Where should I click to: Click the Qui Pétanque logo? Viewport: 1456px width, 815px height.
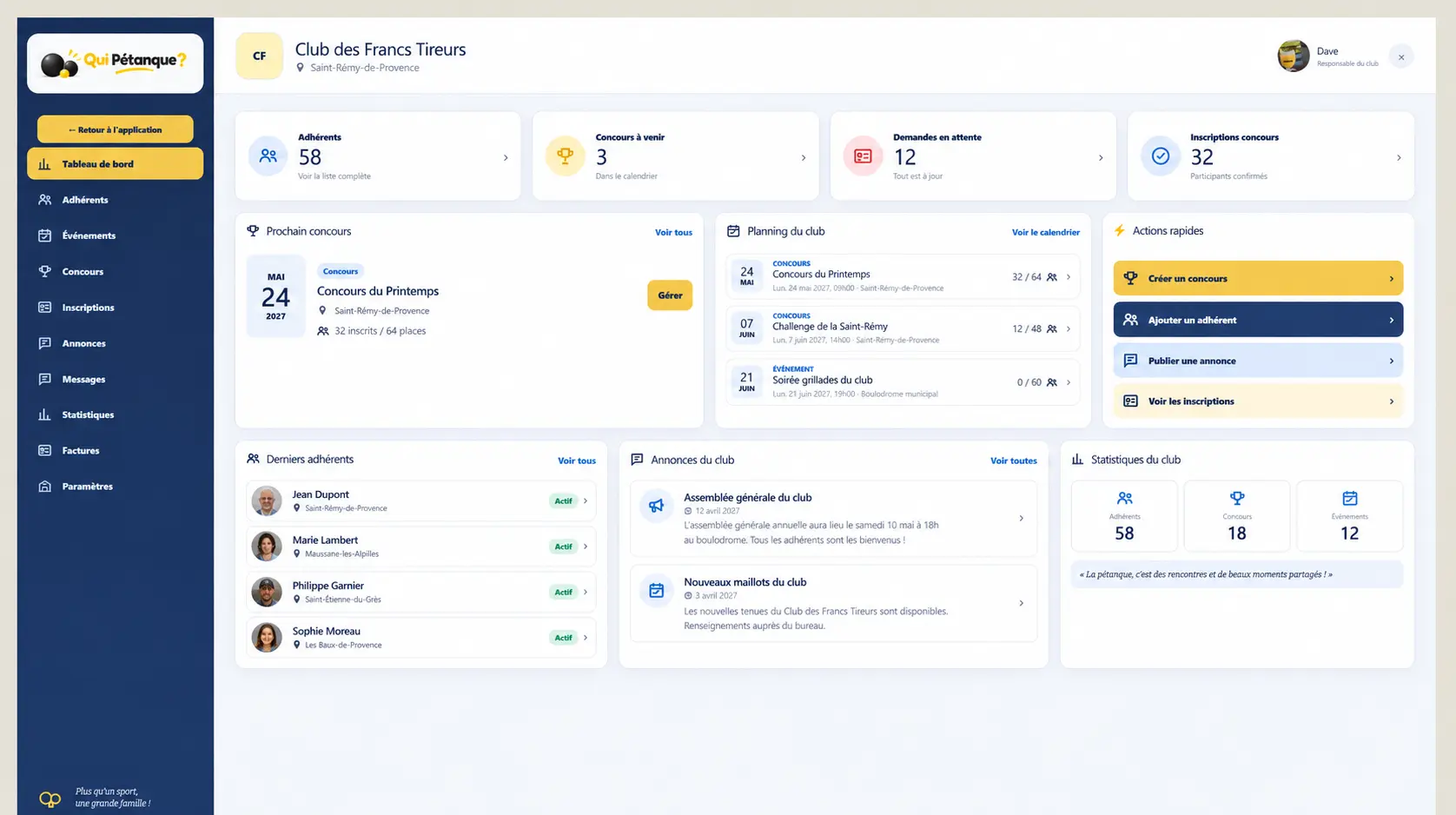click(115, 63)
